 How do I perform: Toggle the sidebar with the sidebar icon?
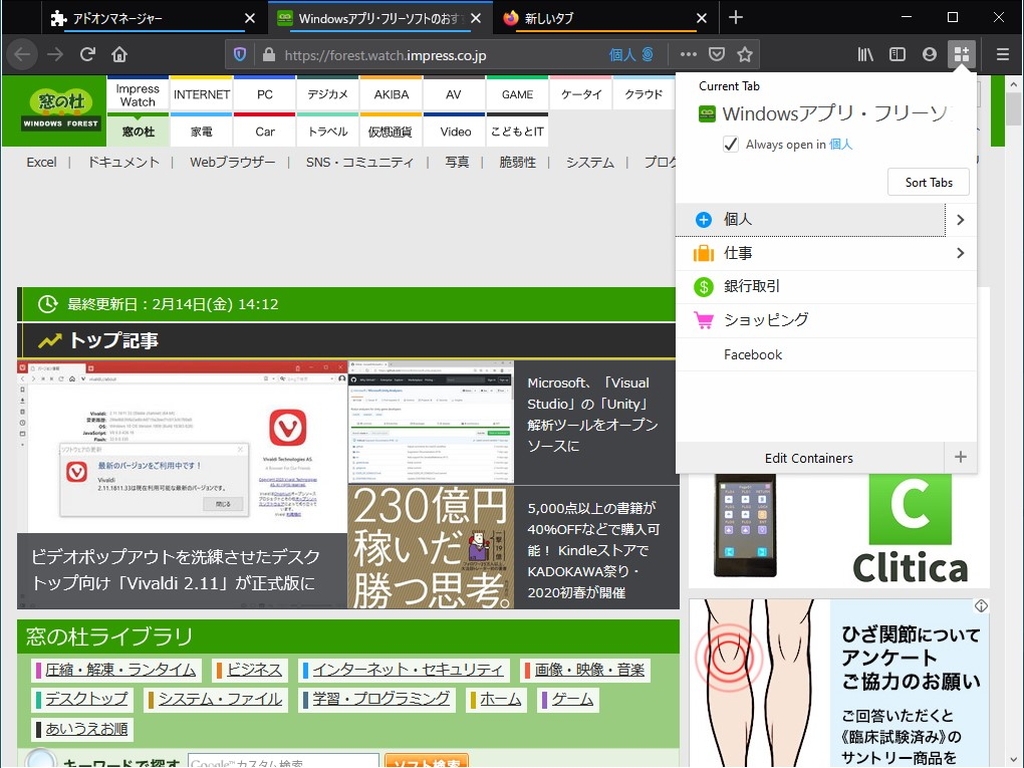[897, 54]
